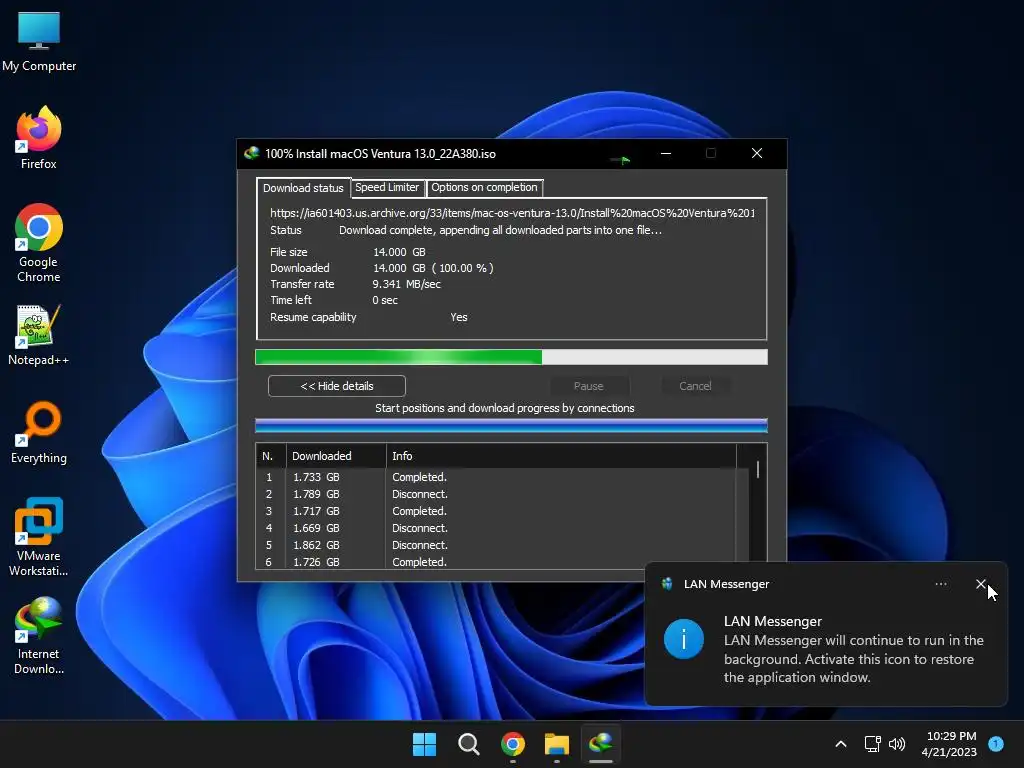The width and height of the screenshot is (1024, 768).
Task: Open taskbar Search
Action: tap(468, 744)
